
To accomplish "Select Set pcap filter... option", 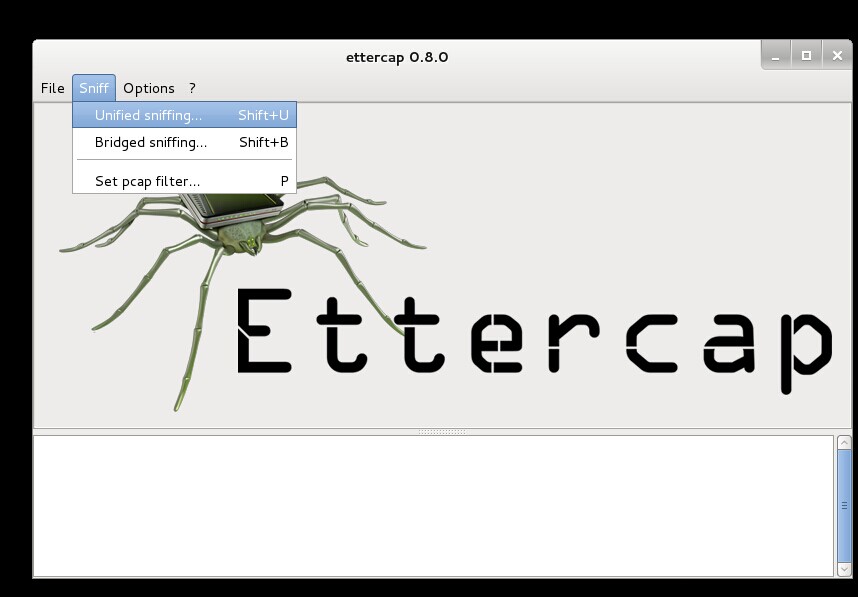I will 184,181.
